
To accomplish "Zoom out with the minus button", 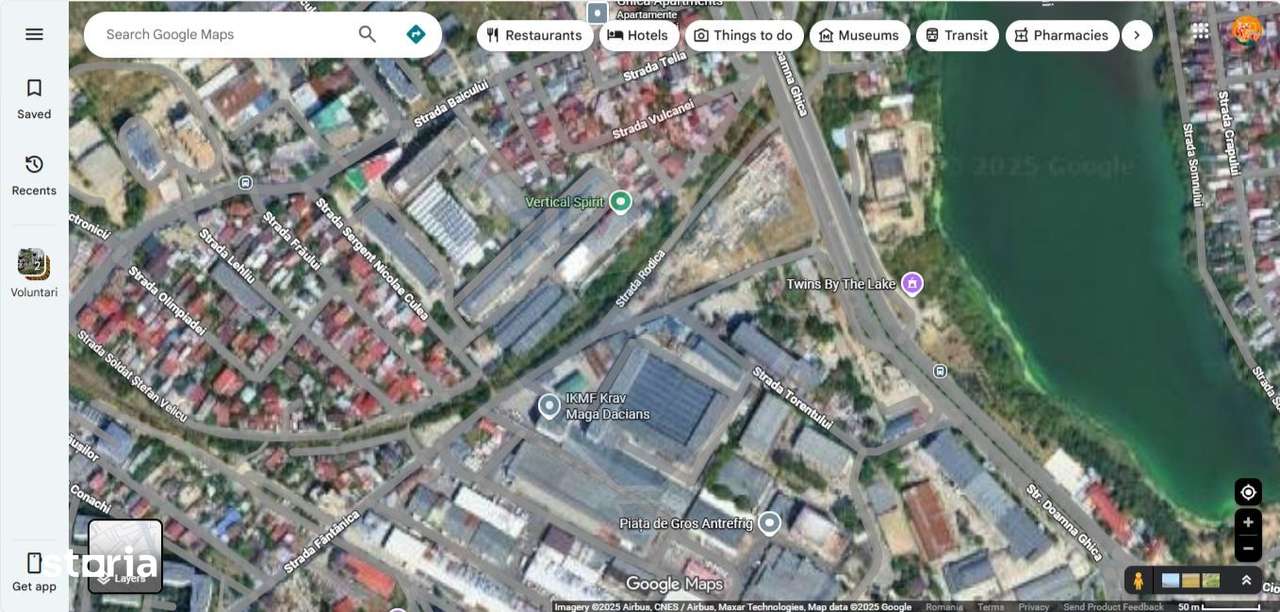I will click(1248, 548).
